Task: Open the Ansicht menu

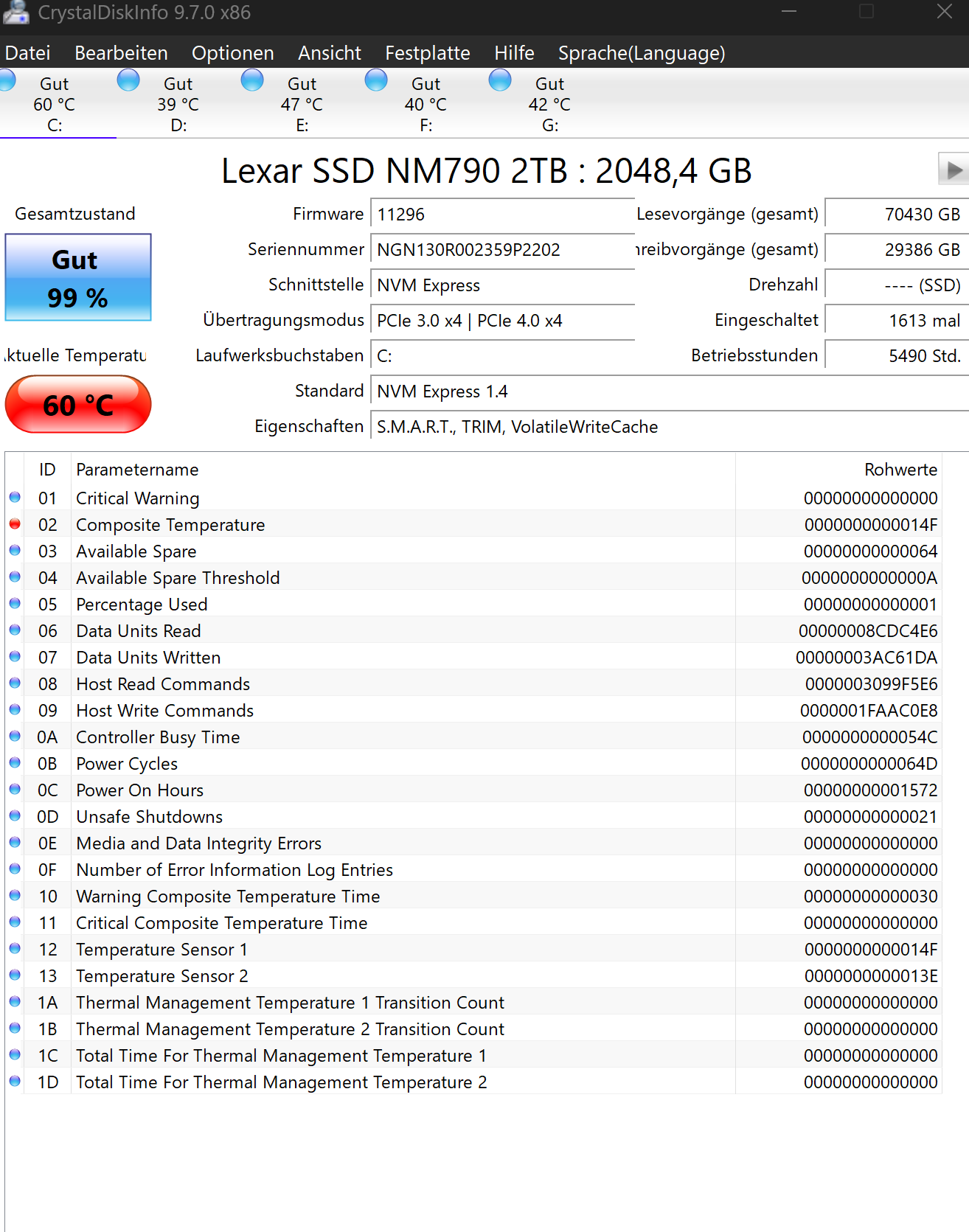Action: tap(329, 53)
